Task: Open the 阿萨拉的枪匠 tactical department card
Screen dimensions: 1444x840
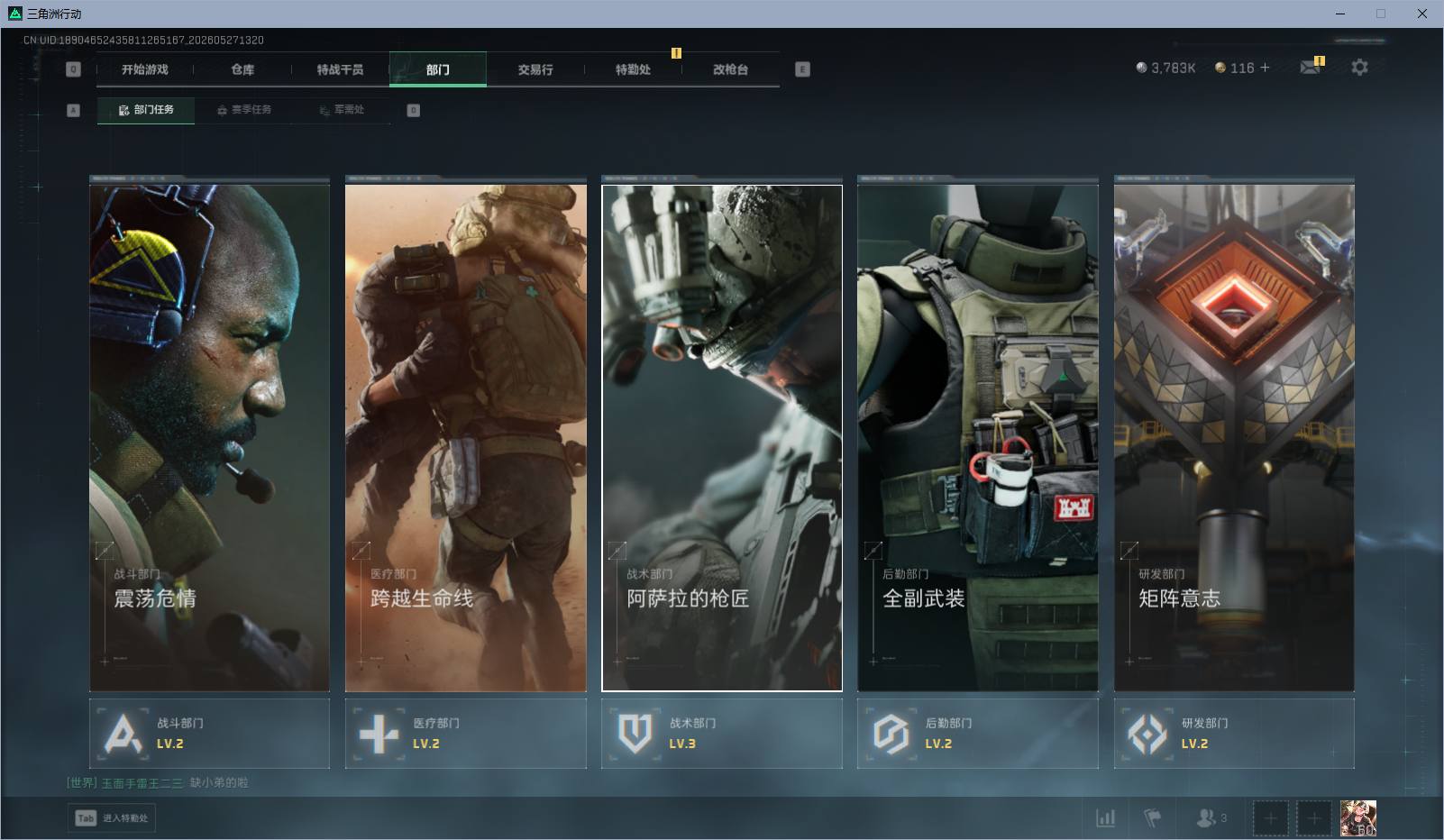Action: [722, 438]
